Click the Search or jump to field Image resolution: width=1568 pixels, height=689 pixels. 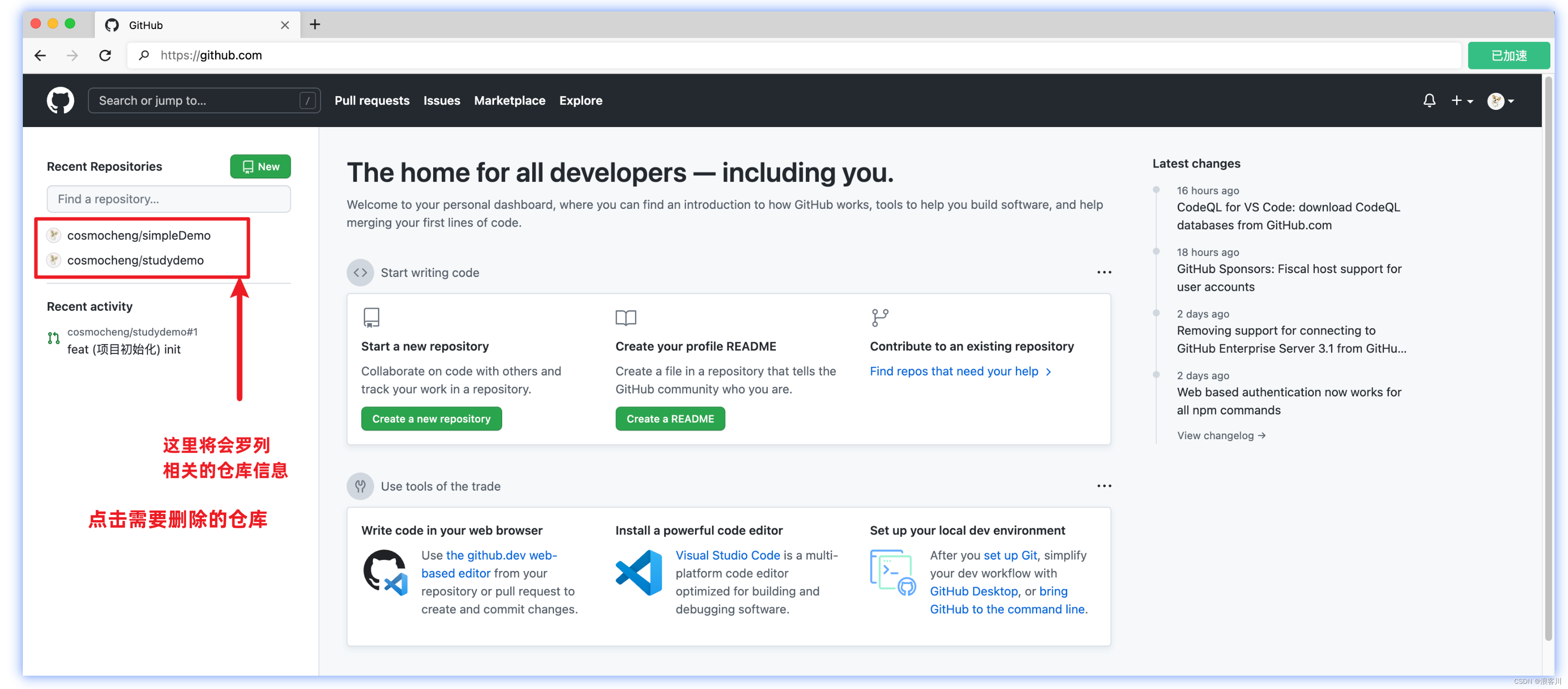click(204, 100)
